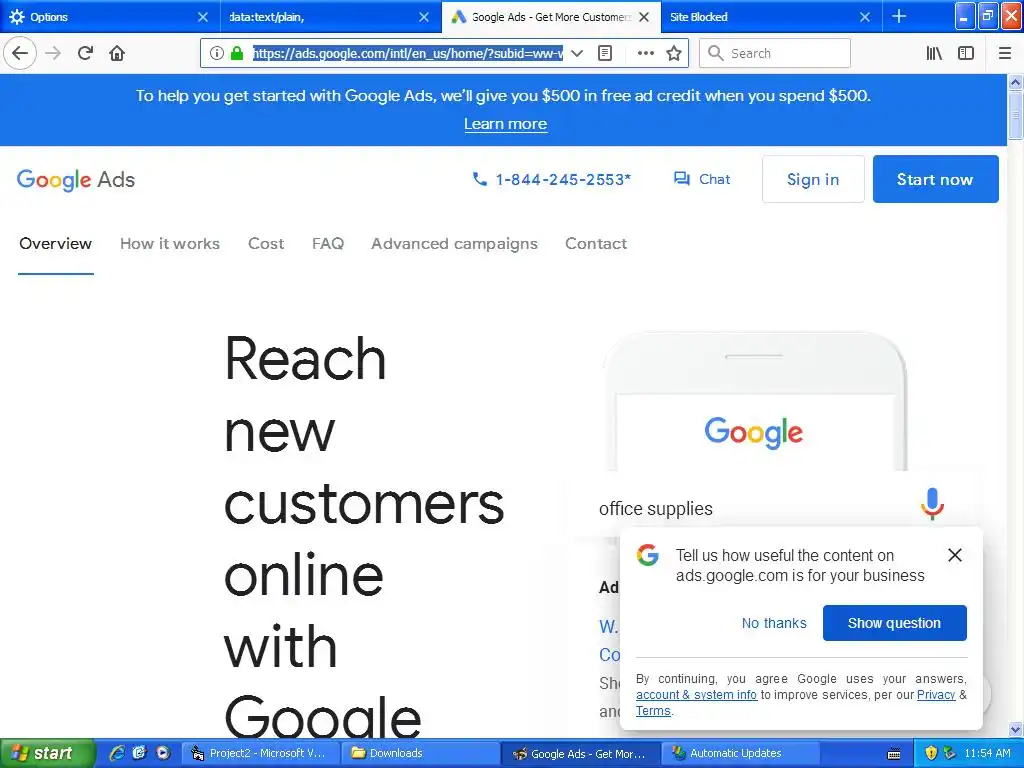Screen dimensions: 1024x768
Task: Close the data:text/plain tab
Action: [x=424, y=17]
